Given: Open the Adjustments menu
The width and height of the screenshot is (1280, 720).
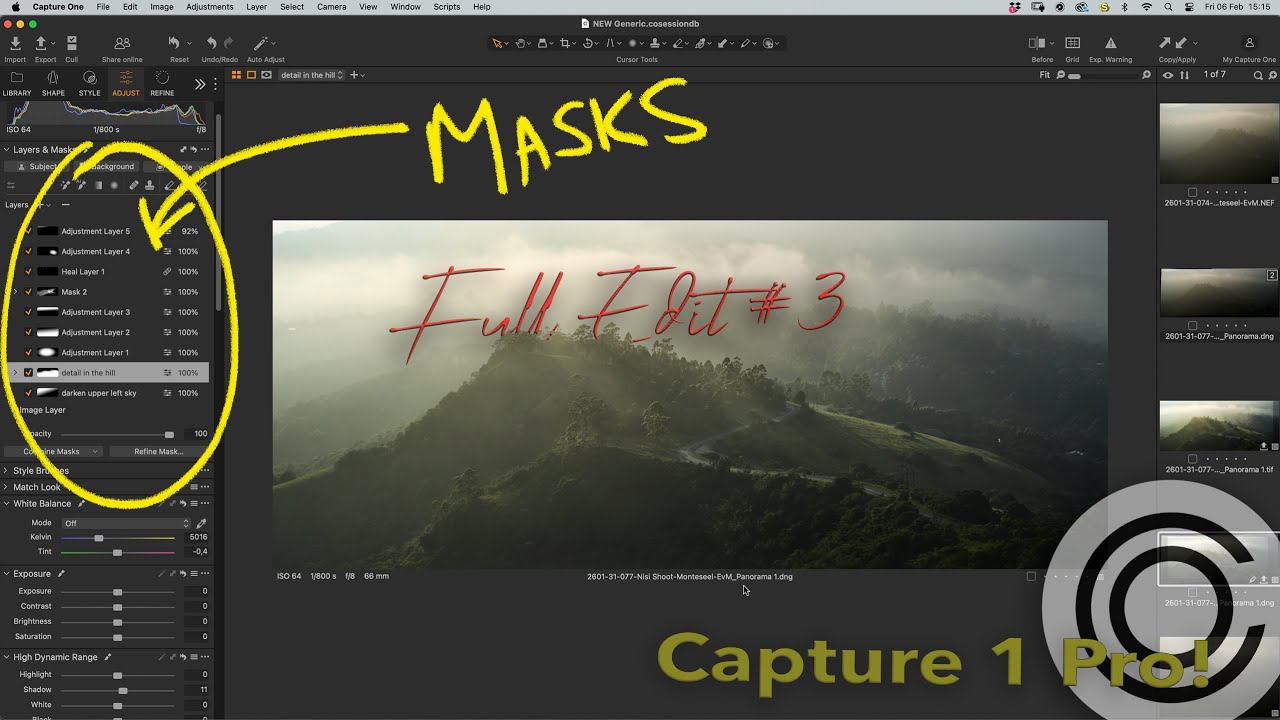Looking at the screenshot, I should tap(209, 7).
